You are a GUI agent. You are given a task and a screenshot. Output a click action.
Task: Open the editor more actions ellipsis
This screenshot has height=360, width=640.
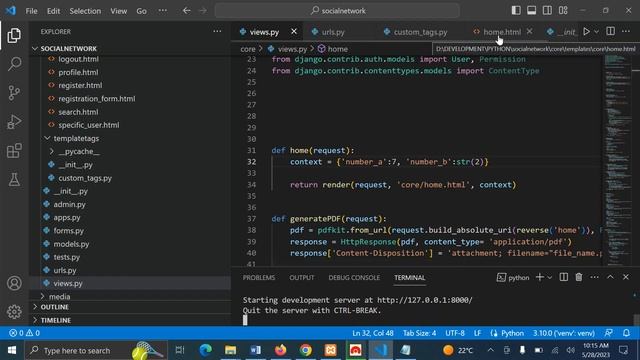click(x=626, y=31)
